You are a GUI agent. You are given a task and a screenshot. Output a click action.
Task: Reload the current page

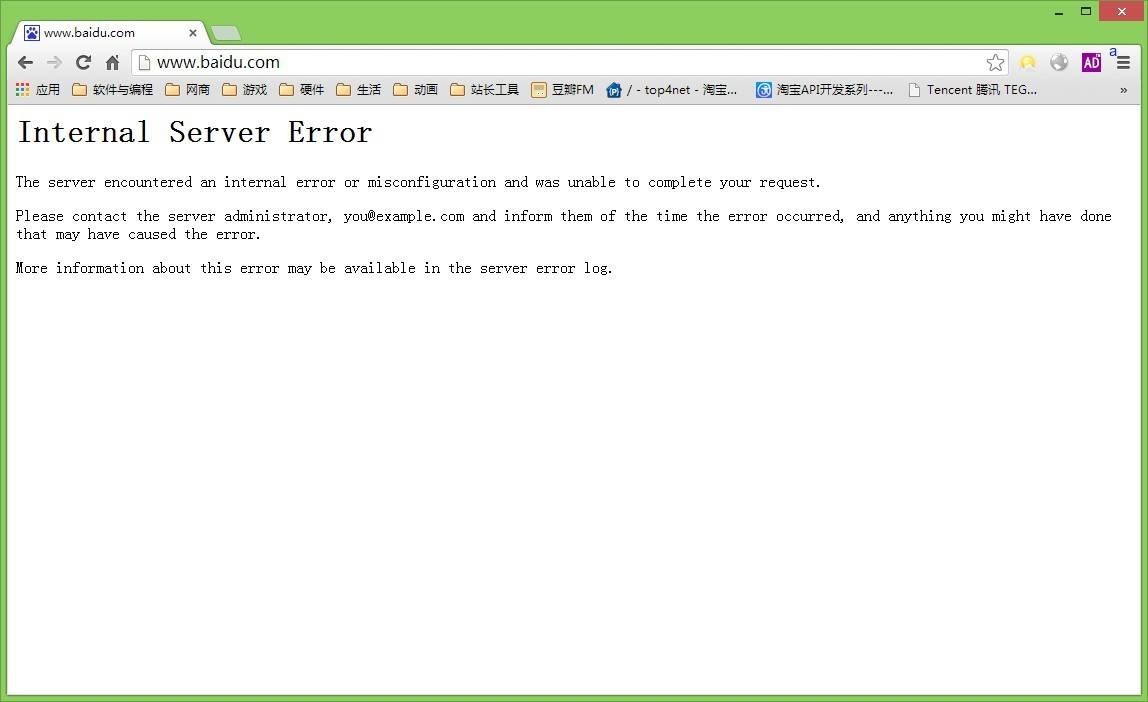tap(83, 62)
